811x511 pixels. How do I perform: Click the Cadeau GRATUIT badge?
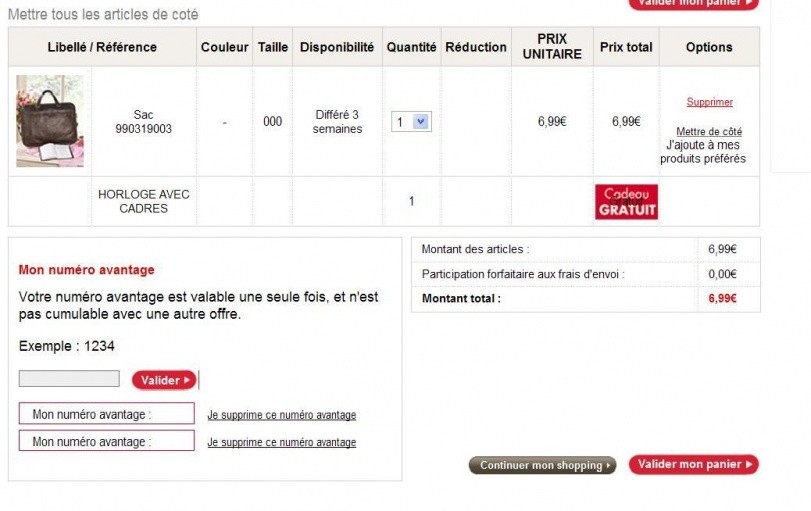pos(626,202)
